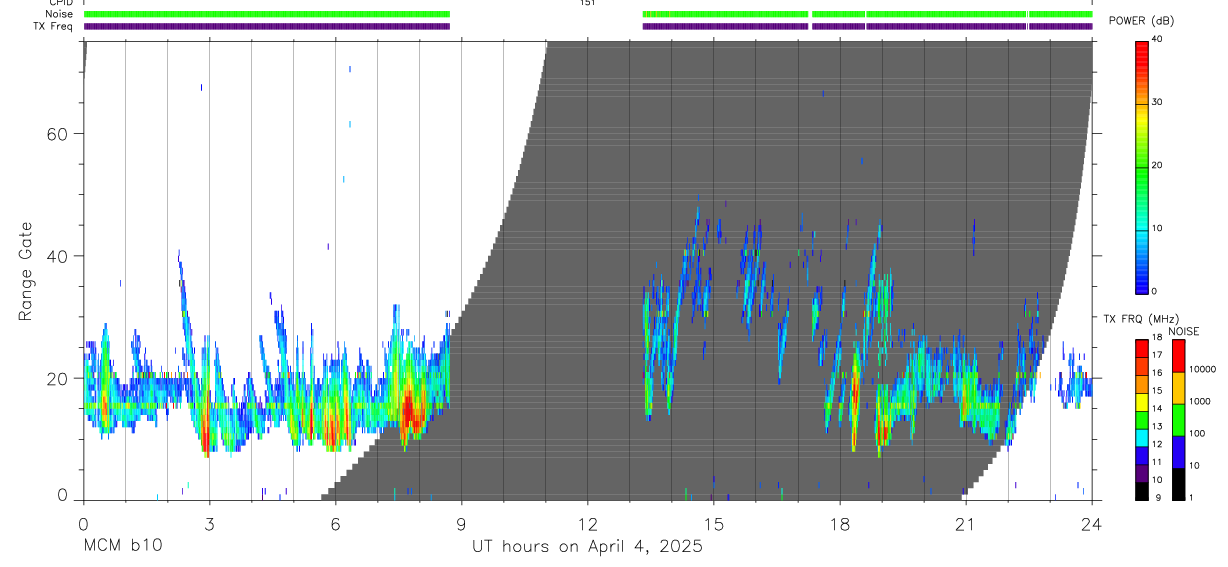Click the 3 hour tick label

(208, 523)
